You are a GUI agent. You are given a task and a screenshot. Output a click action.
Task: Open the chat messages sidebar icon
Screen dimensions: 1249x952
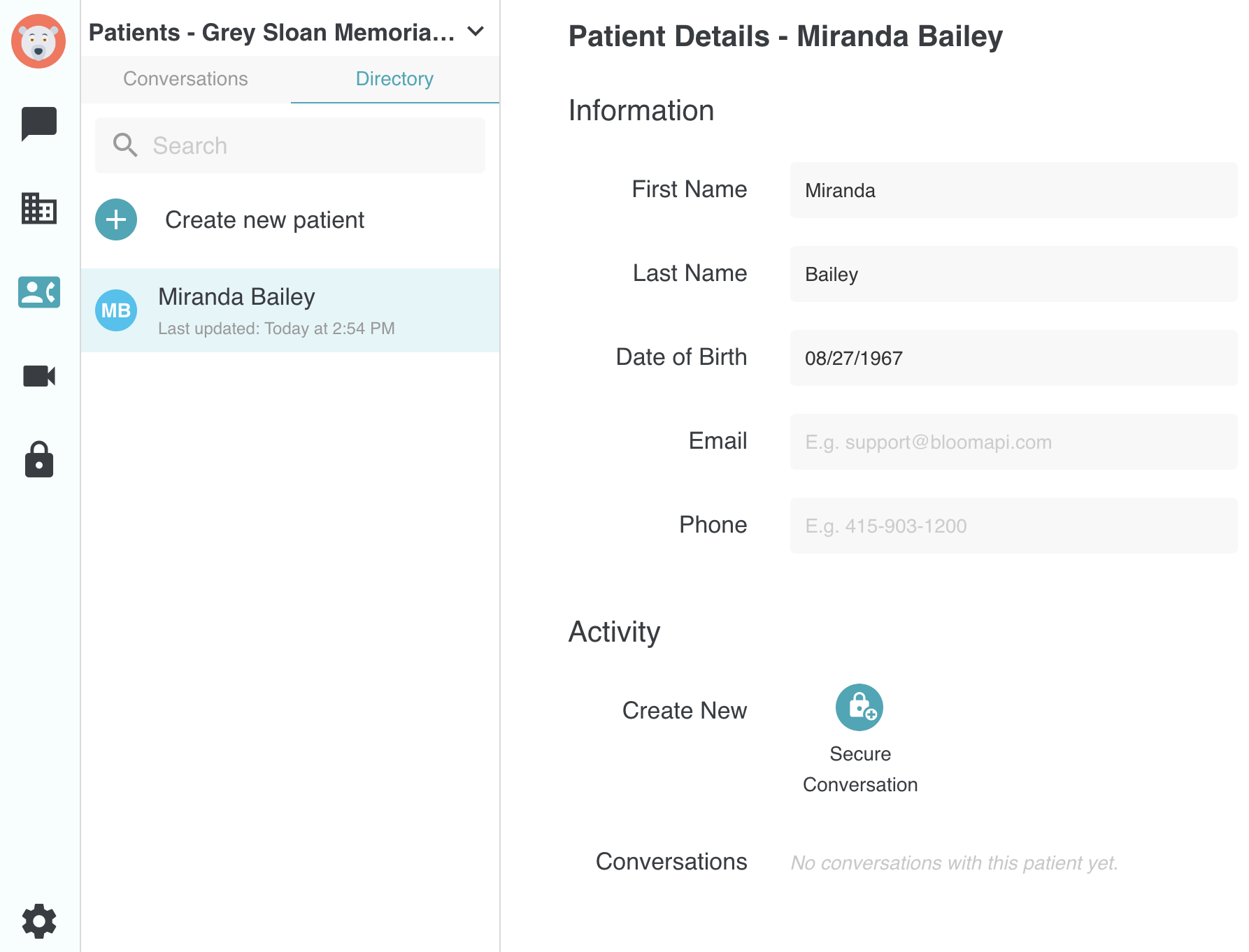(39, 124)
